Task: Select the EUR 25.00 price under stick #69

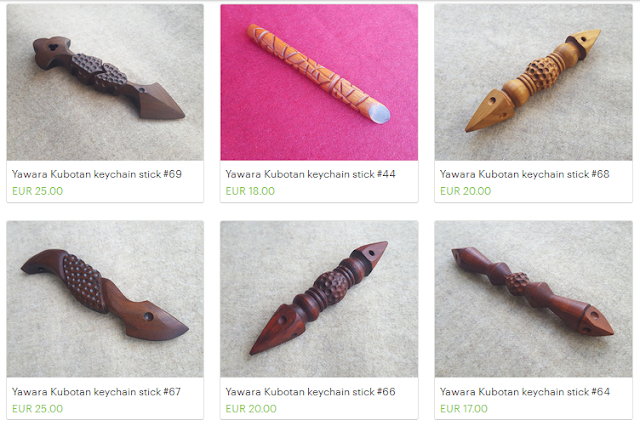Action: click(x=38, y=191)
